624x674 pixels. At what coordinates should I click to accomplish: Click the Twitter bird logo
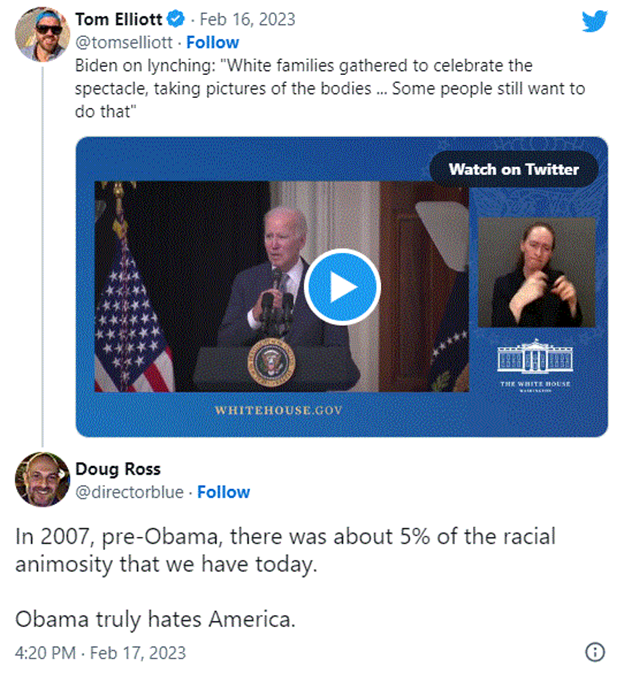596,22
